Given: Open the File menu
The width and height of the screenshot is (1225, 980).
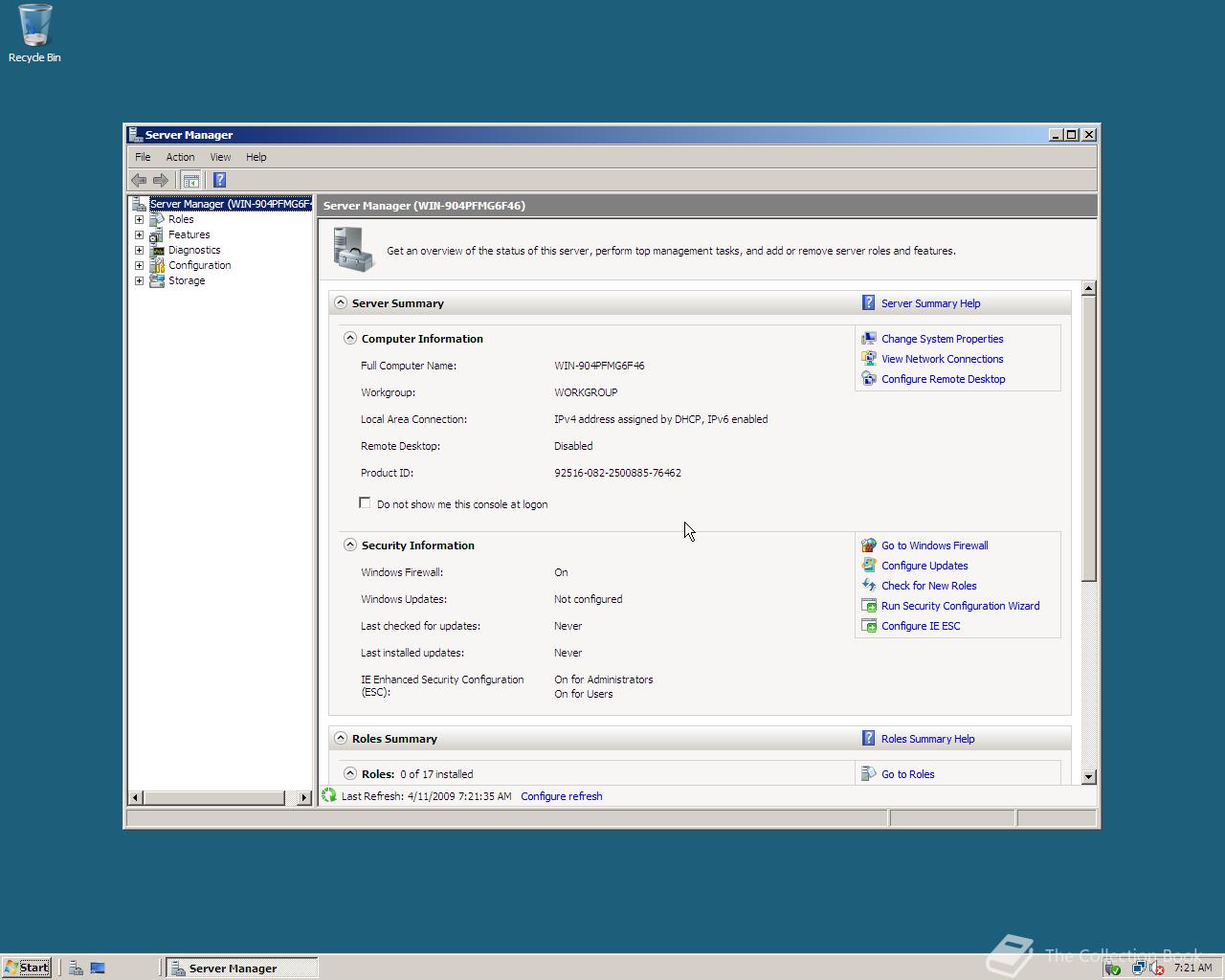Looking at the screenshot, I should (x=143, y=157).
